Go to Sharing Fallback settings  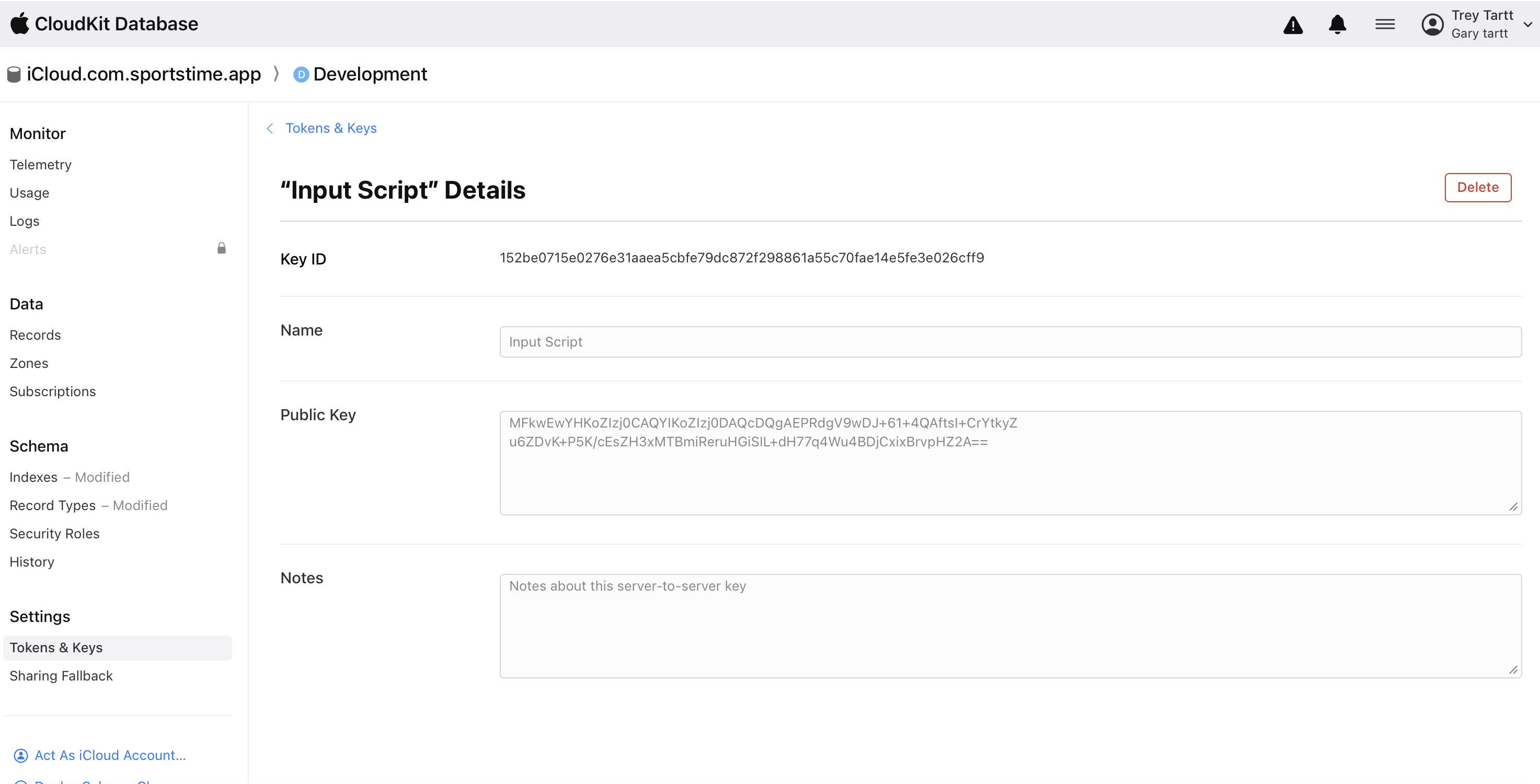[61, 676]
